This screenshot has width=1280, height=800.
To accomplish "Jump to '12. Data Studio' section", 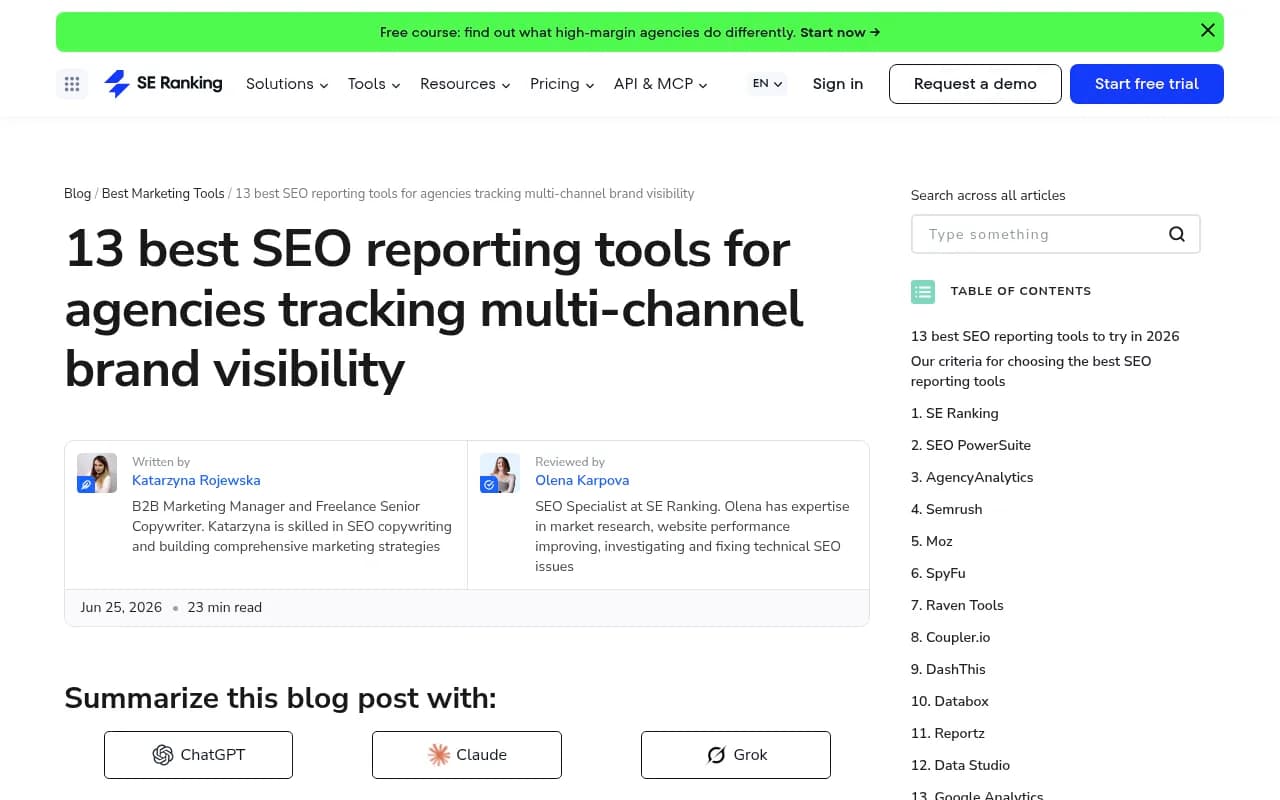I will pyautogui.click(x=961, y=765).
